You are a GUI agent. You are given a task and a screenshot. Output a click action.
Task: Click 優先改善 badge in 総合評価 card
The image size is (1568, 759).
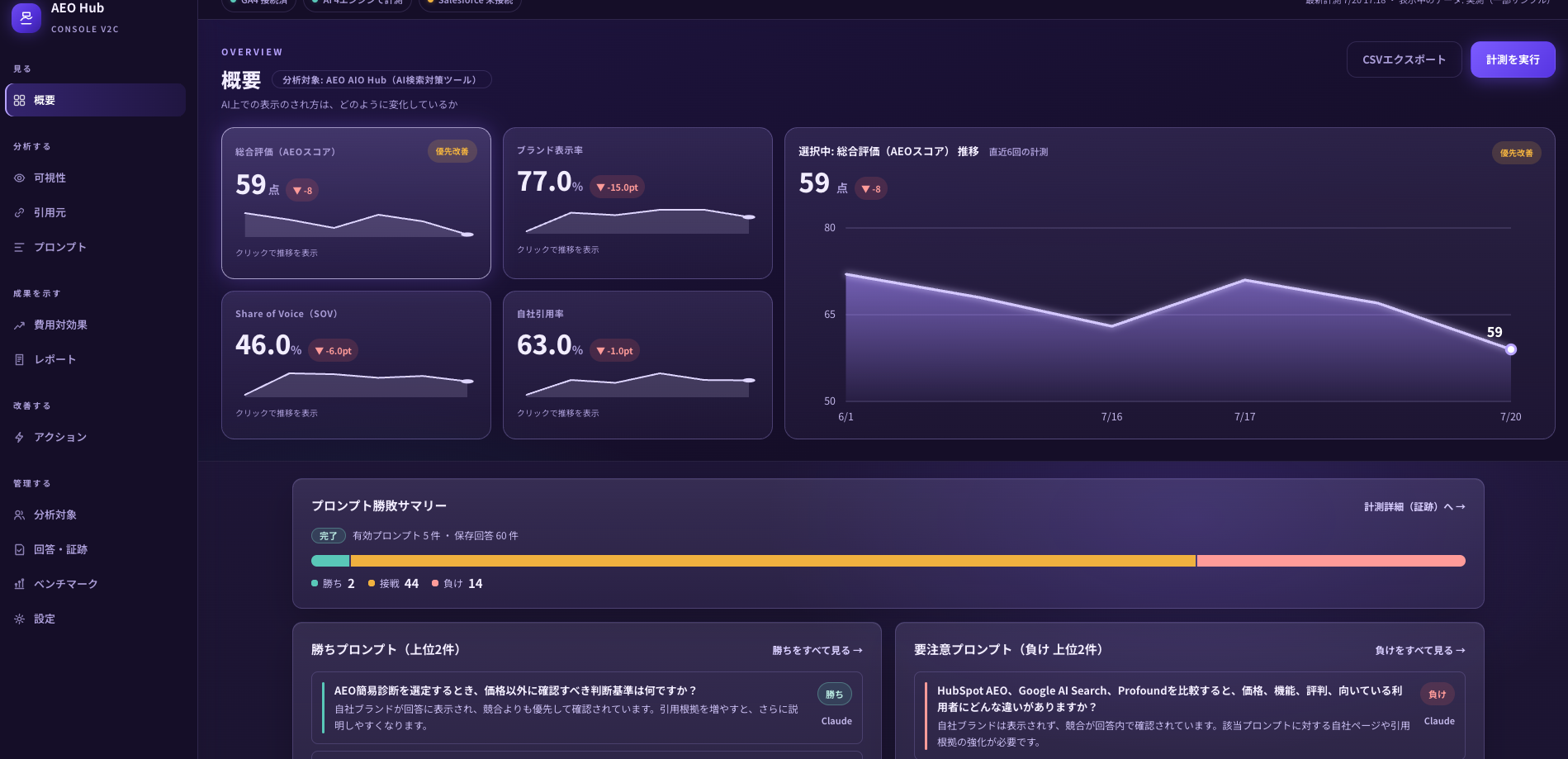point(452,151)
